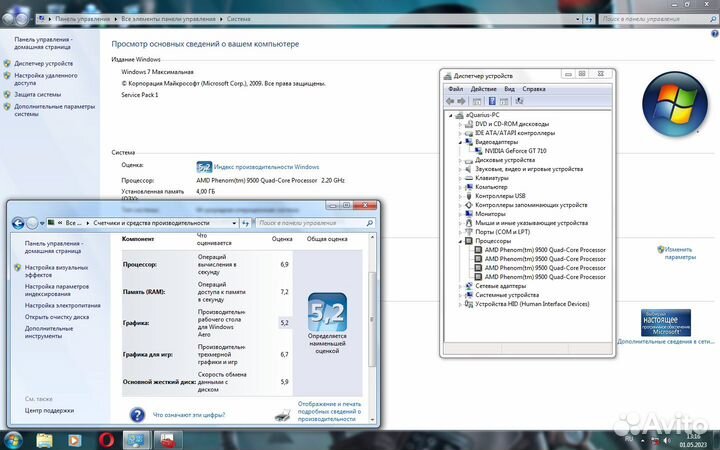The width and height of the screenshot is (720, 450).
Task: Click the printer icon in Performance window
Action: pyautogui.click(x=282, y=415)
